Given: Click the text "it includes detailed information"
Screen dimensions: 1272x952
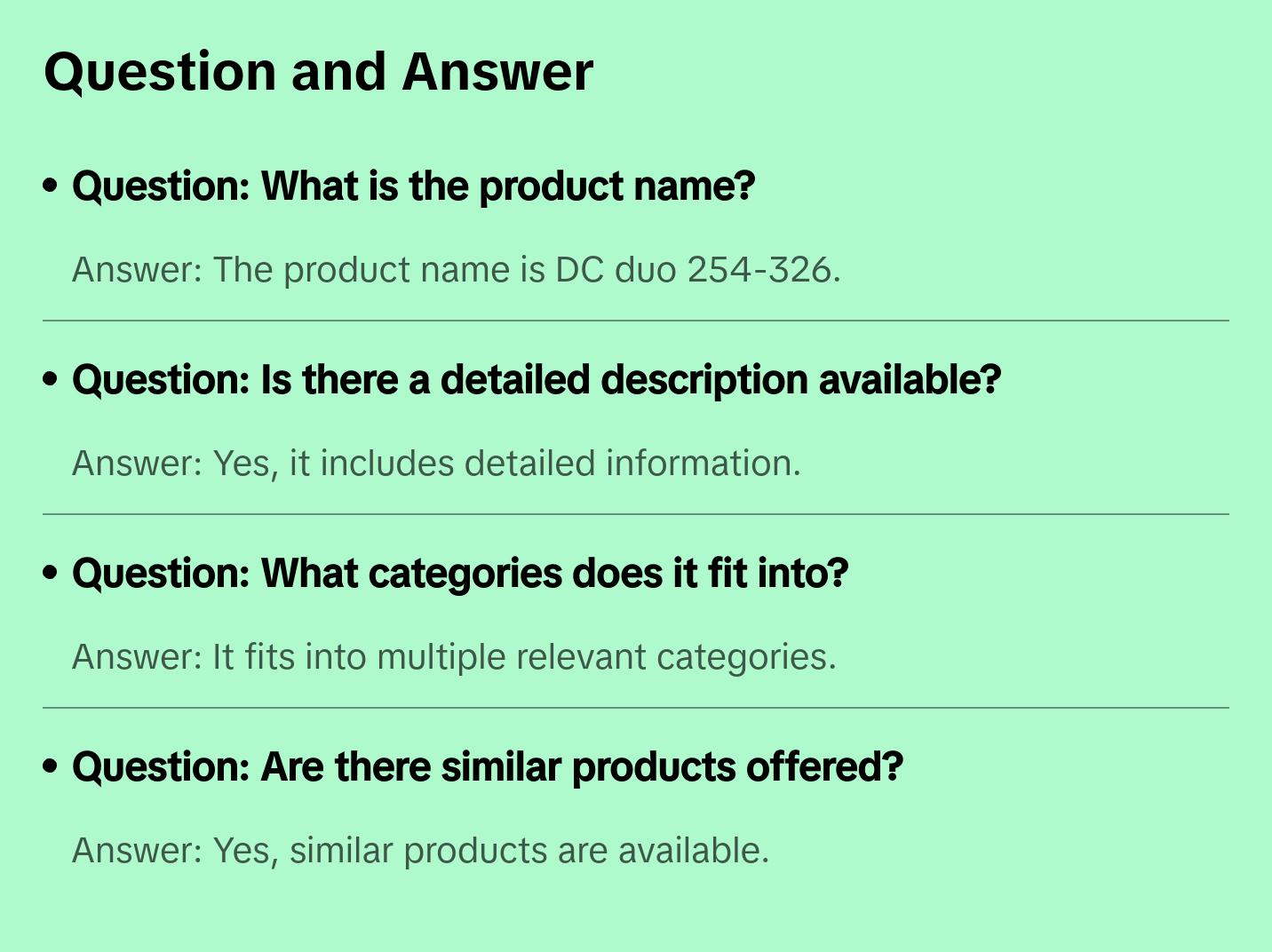Looking at the screenshot, I should tap(545, 464).
